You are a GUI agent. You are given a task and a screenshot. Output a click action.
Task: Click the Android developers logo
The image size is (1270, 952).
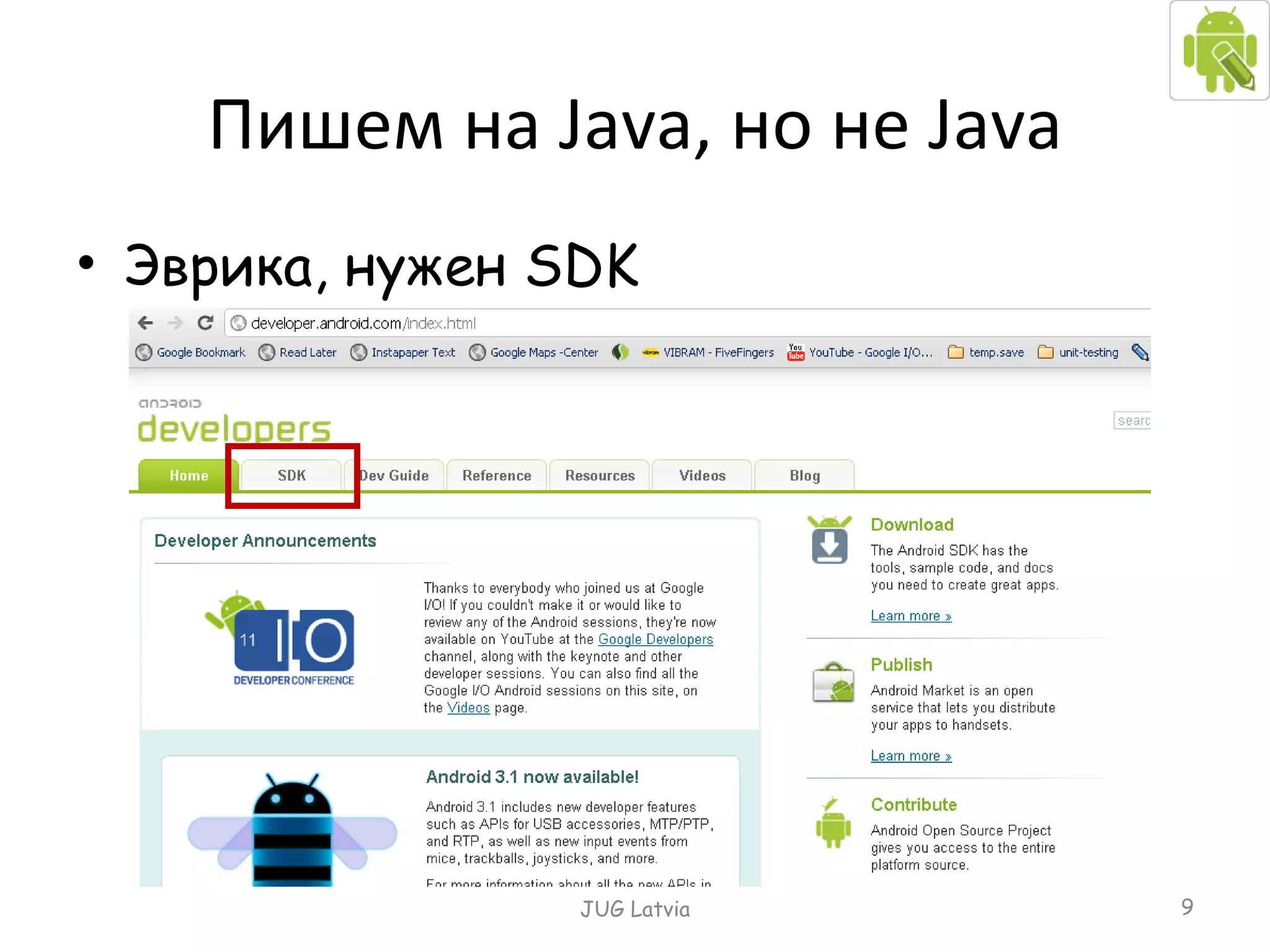pyautogui.click(x=234, y=421)
